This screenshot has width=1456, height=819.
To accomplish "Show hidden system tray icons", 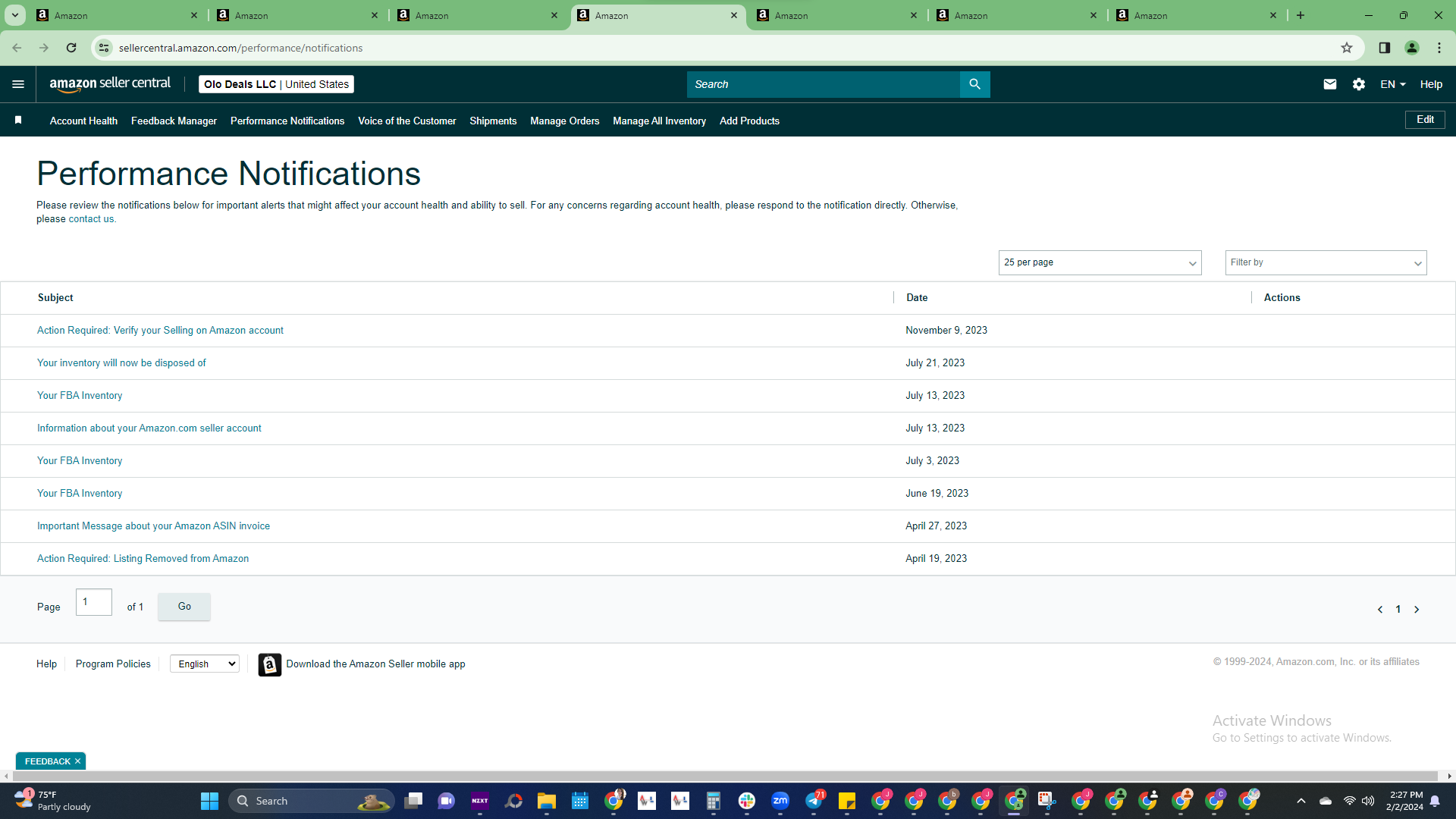I will 1301,801.
